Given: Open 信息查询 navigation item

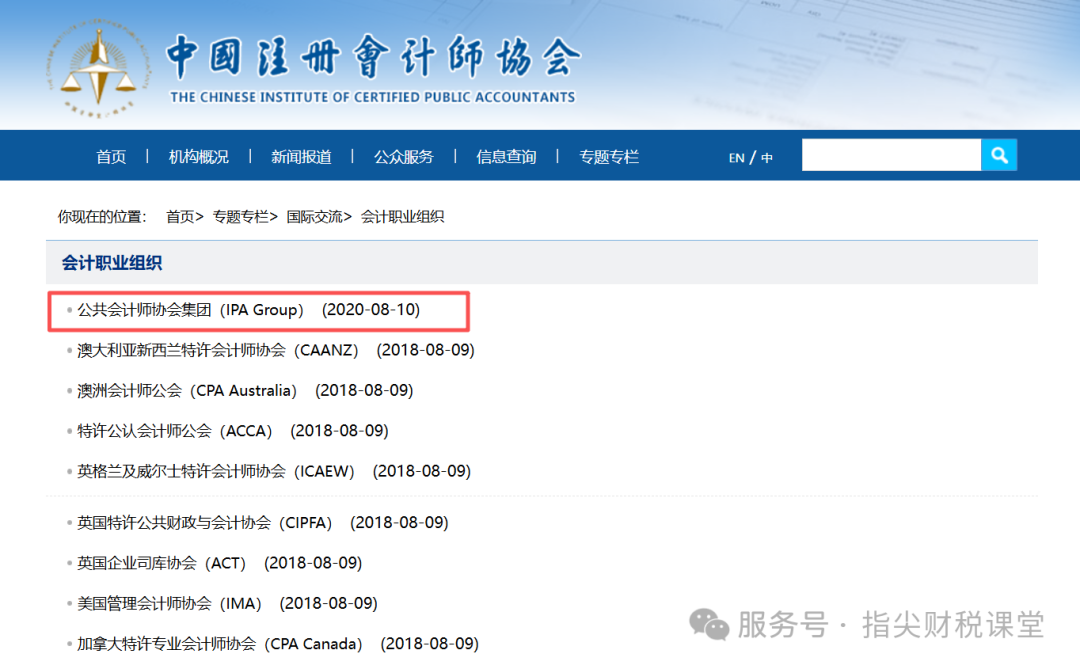Looking at the screenshot, I should click(x=506, y=157).
